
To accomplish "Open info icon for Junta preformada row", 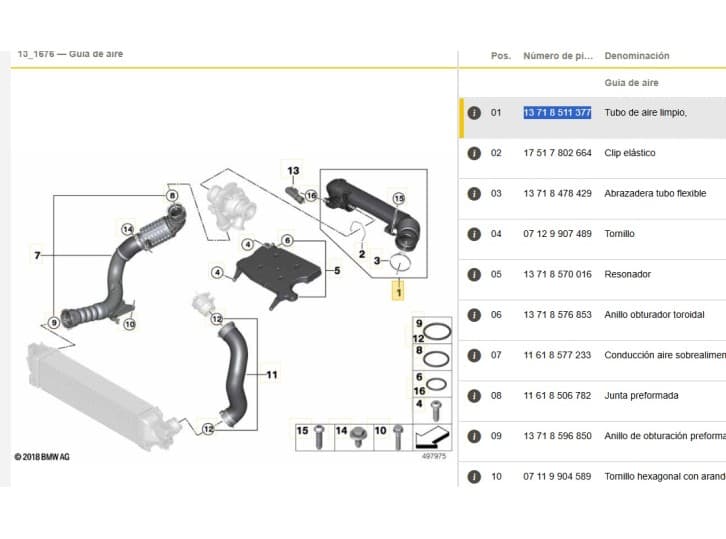I will (x=474, y=396).
